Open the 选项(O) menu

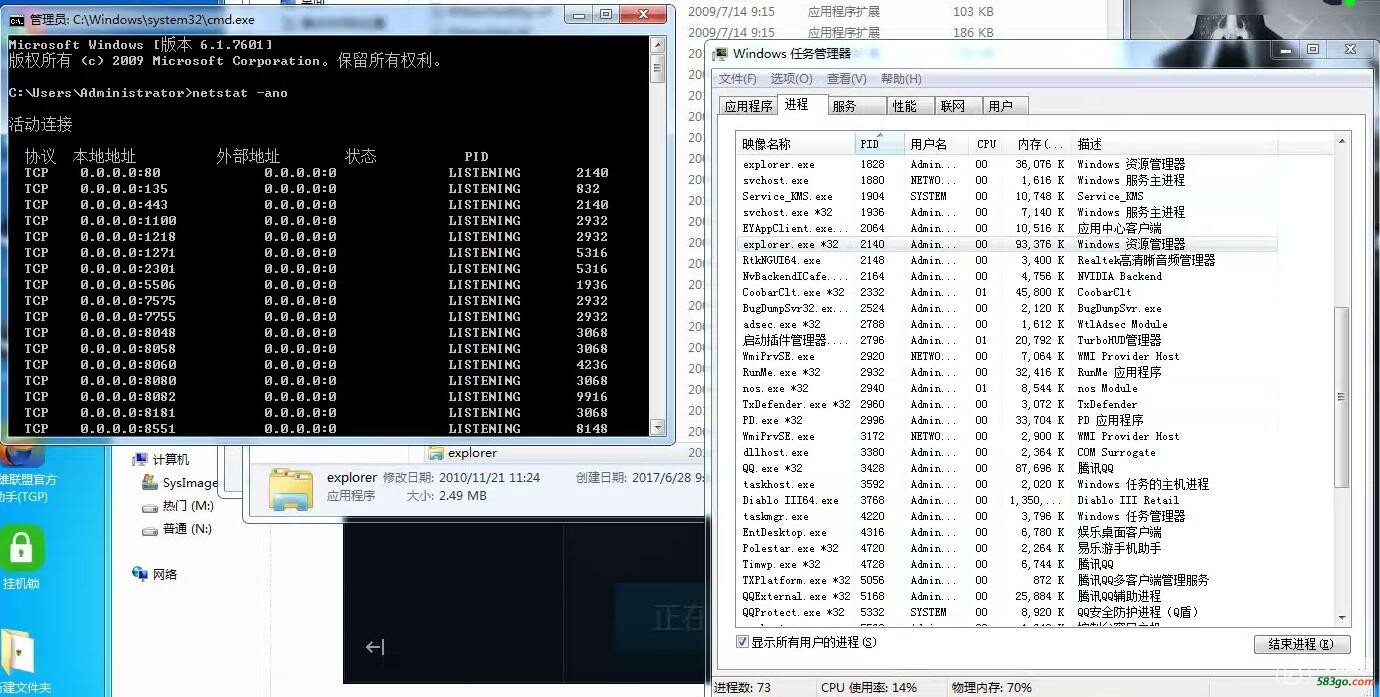pos(791,79)
